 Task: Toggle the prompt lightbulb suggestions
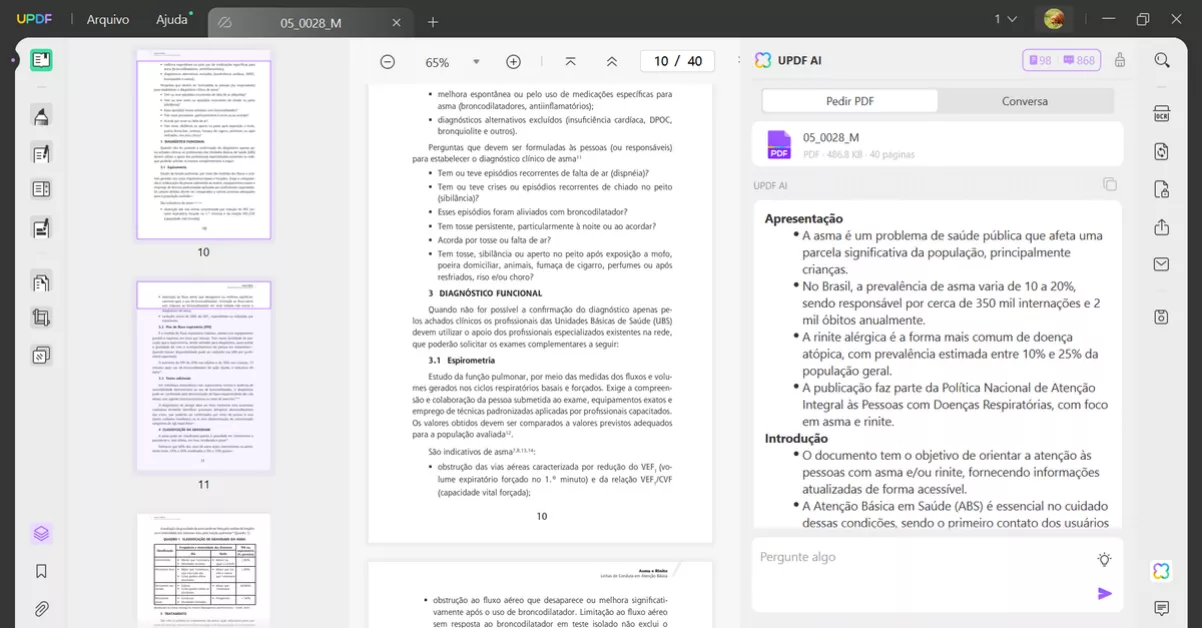click(1104, 559)
